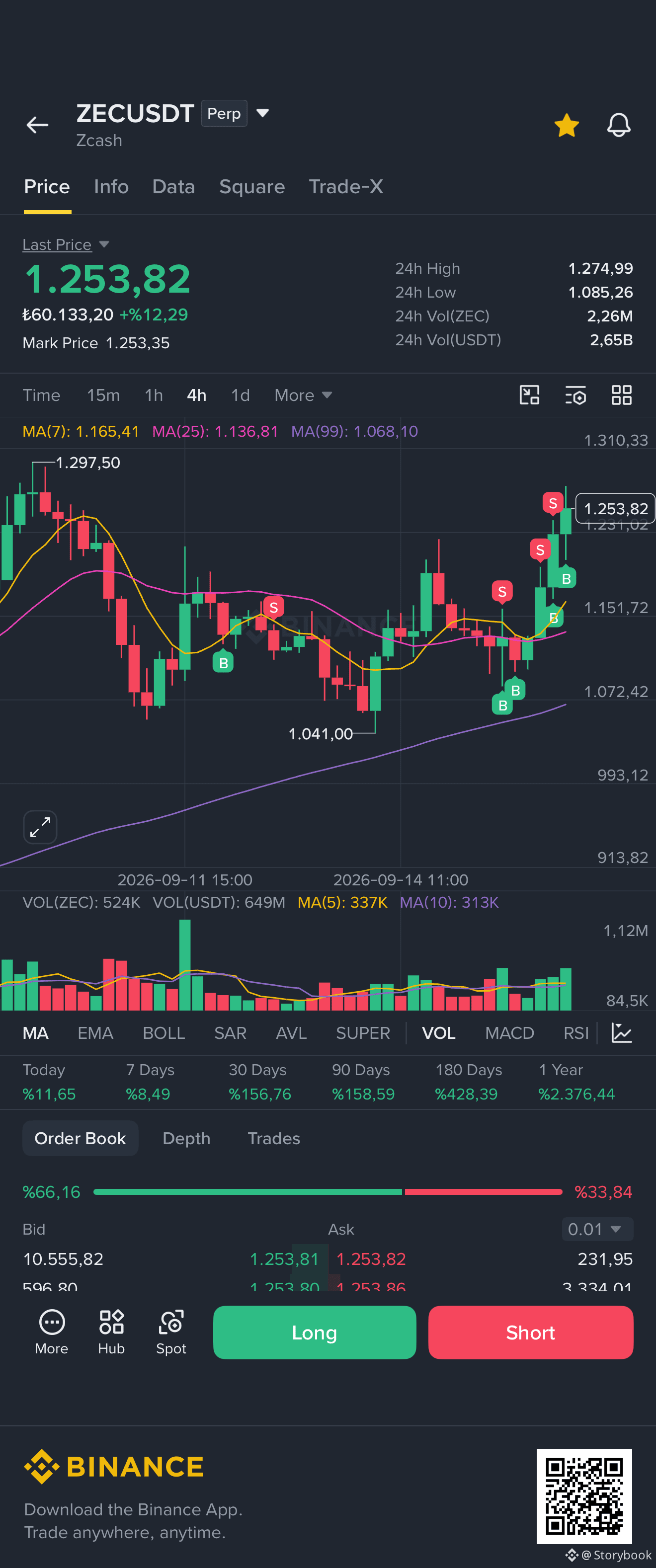The height and width of the screenshot is (1568, 656).
Task: Open the indicator chart settings icon beside RSI
Action: (621, 1033)
